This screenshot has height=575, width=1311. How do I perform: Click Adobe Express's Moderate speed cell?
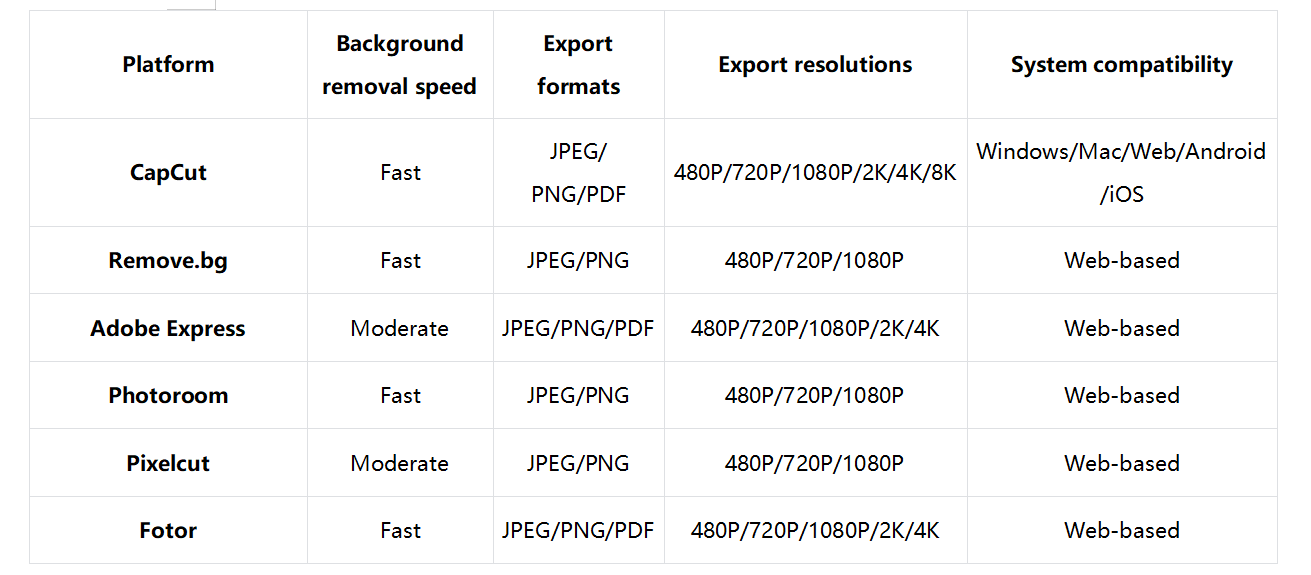399,328
